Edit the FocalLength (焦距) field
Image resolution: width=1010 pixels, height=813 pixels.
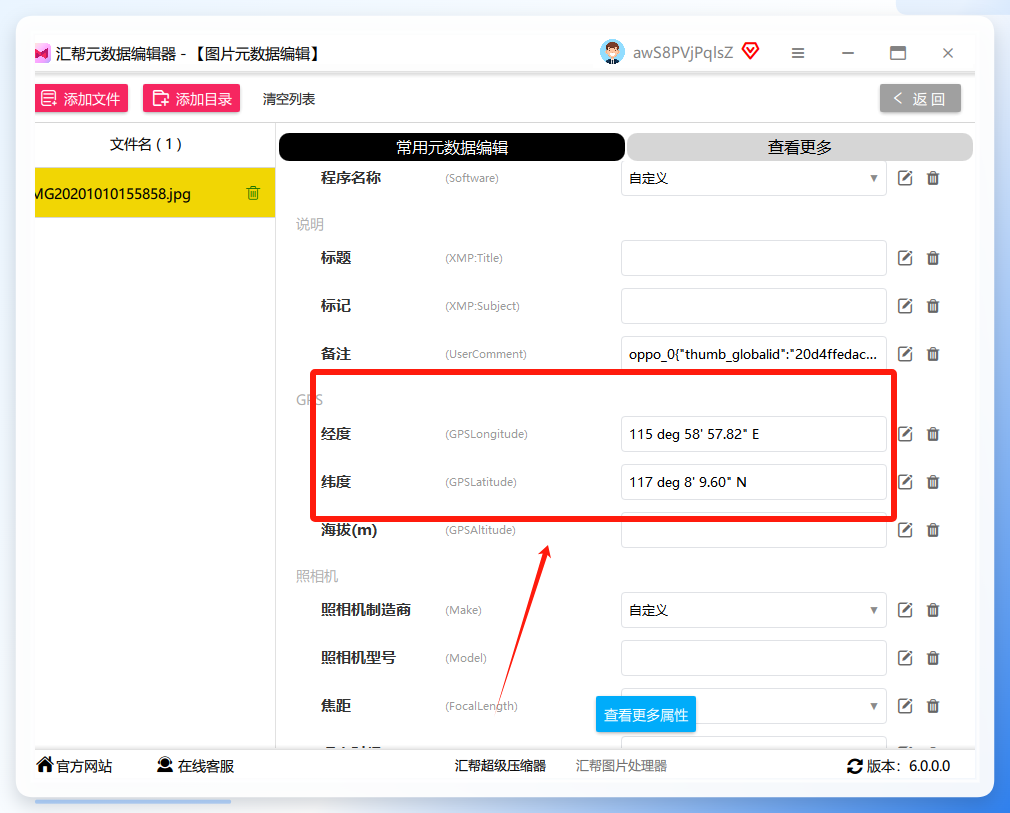pyautogui.click(x=905, y=706)
